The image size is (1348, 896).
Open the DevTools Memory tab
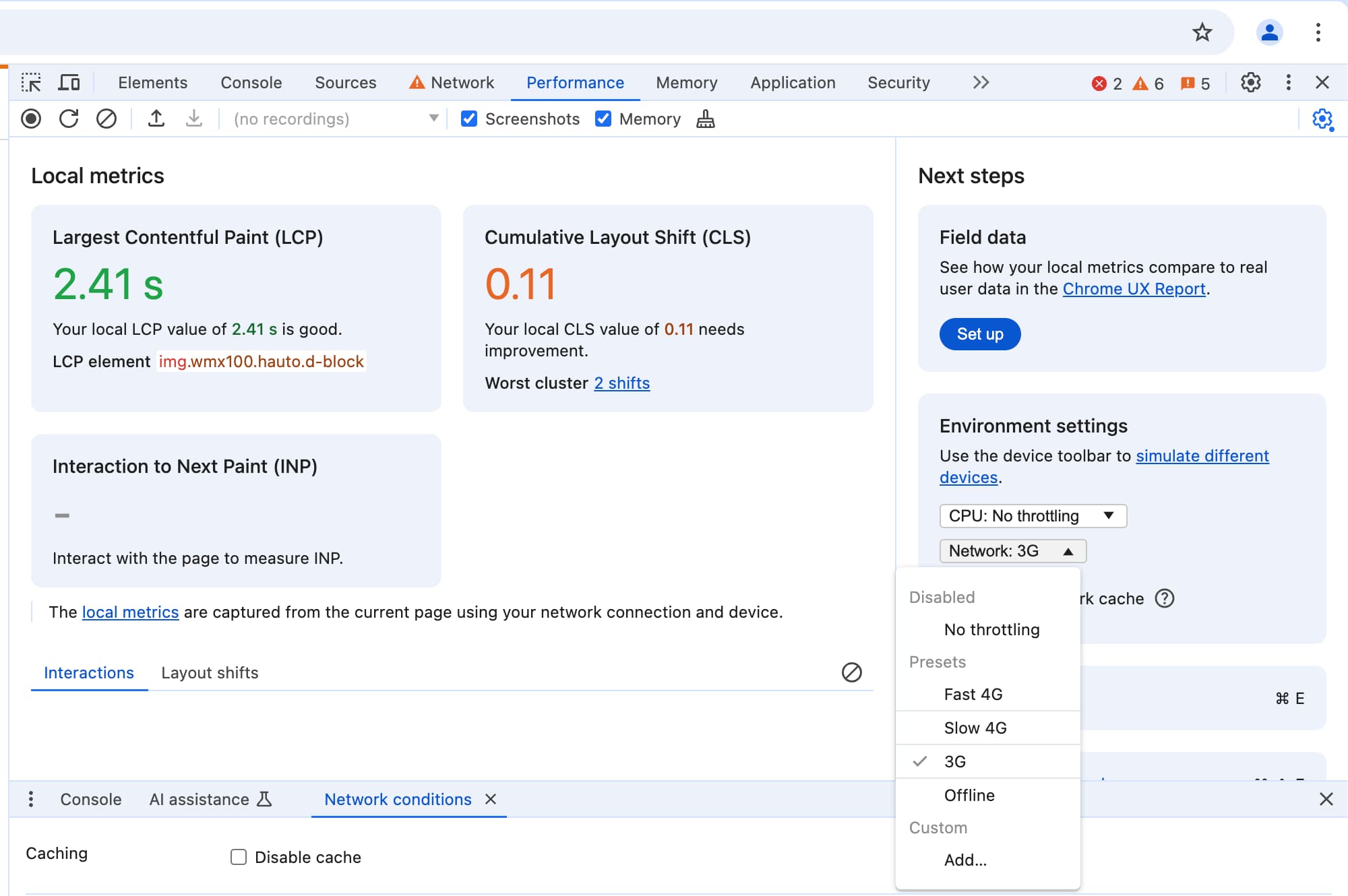pos(686,82)
